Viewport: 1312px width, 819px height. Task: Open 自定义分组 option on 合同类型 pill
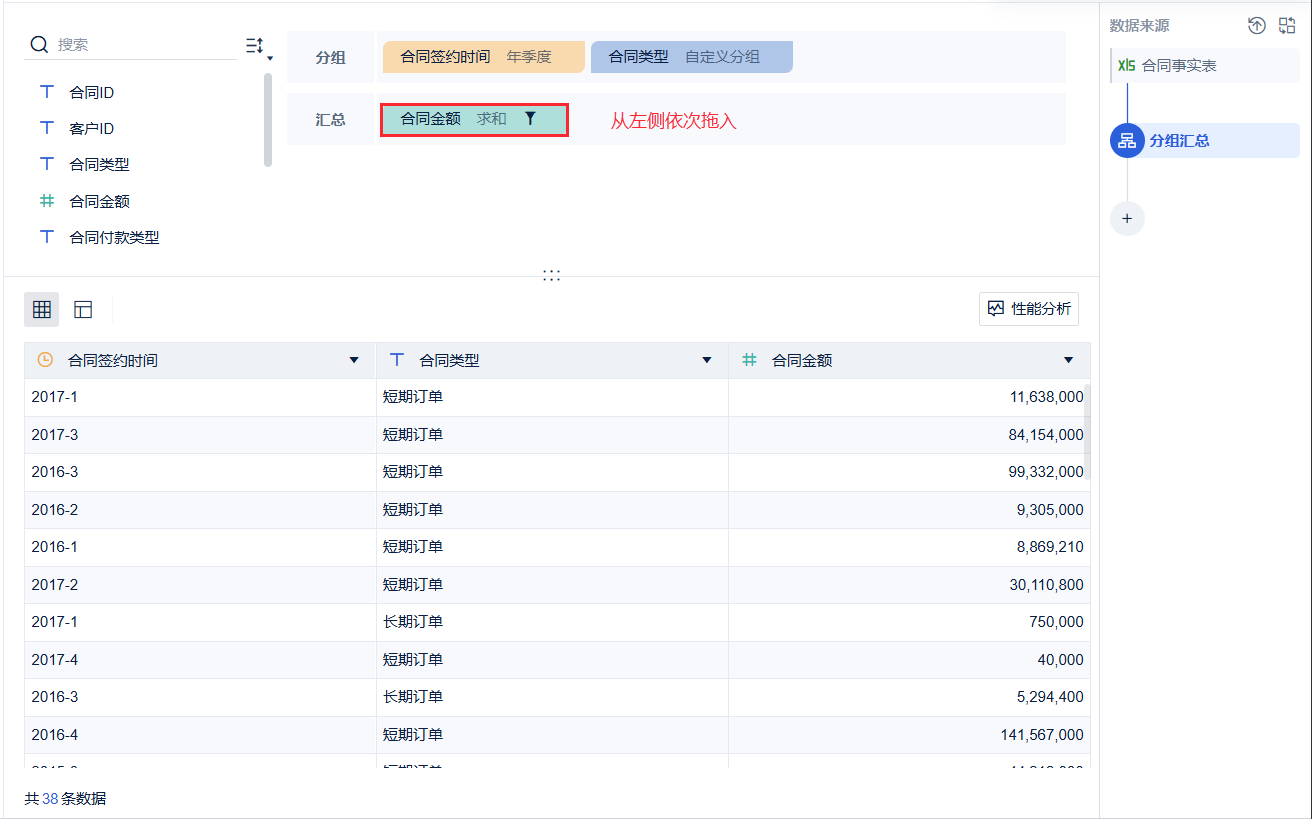[x=722, y=57]
